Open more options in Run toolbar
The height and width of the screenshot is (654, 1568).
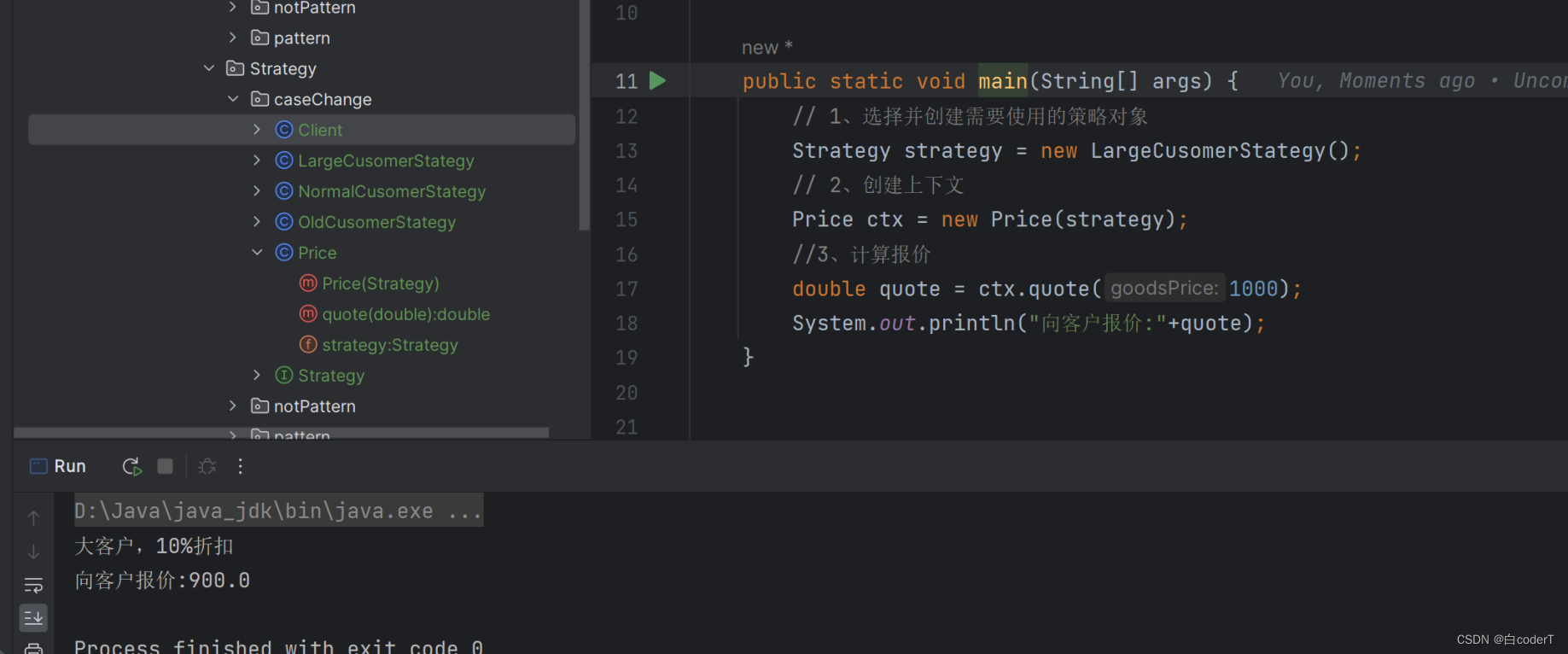pyautogui.click(x=241, y=466)
